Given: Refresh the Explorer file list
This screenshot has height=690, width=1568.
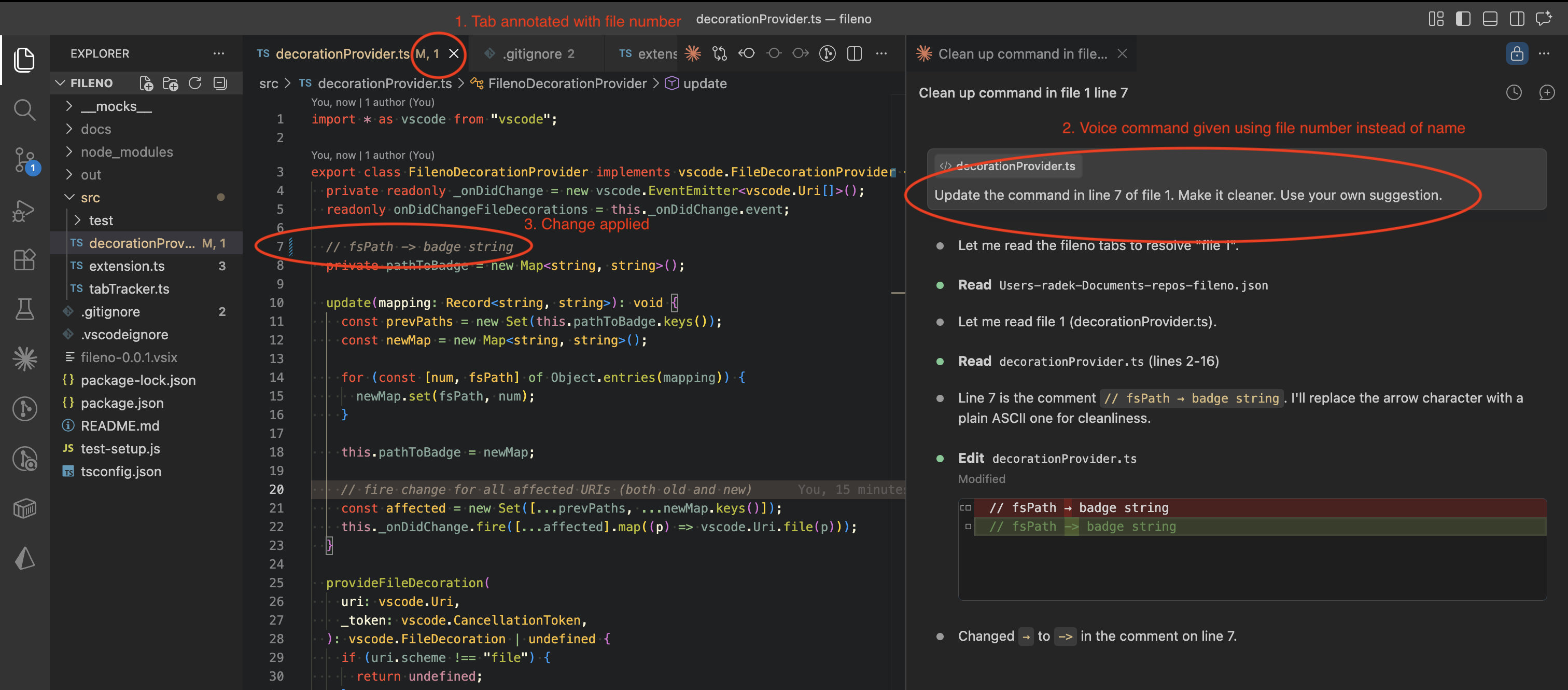Looking at the screenshot, I should click(195, 84).
